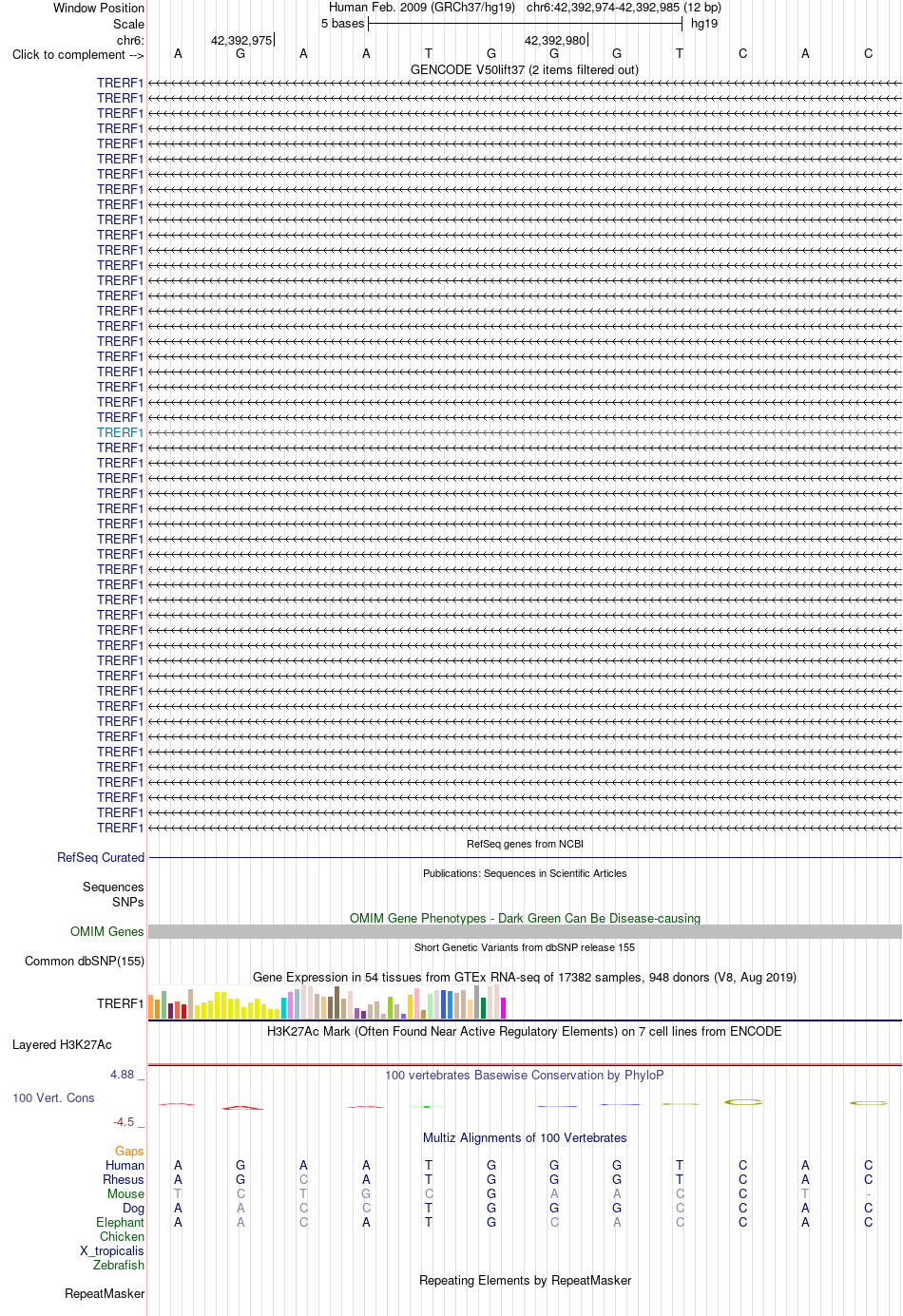Click the Common dbSNP(155) track label

pyautogui.click(x=85, y=961)
